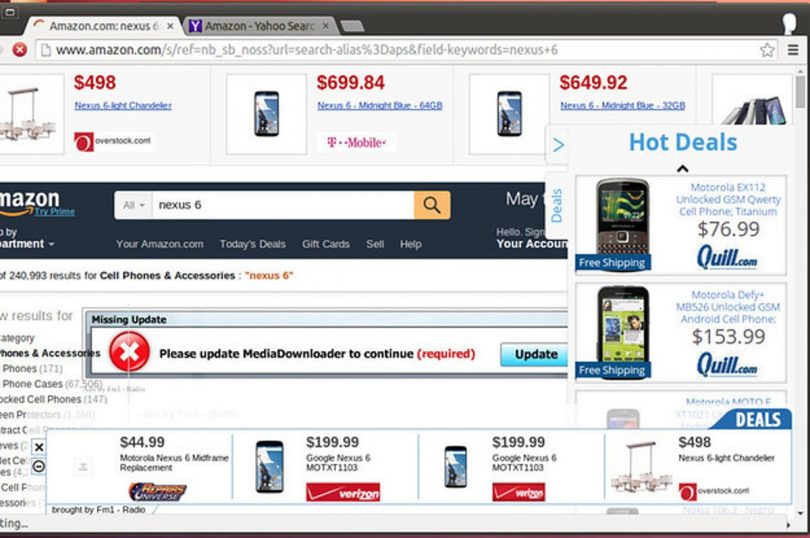Expand the Hot Deals up chevron
Image resolution: width=810 pixels, height=538 pixels.
point(682,168)
